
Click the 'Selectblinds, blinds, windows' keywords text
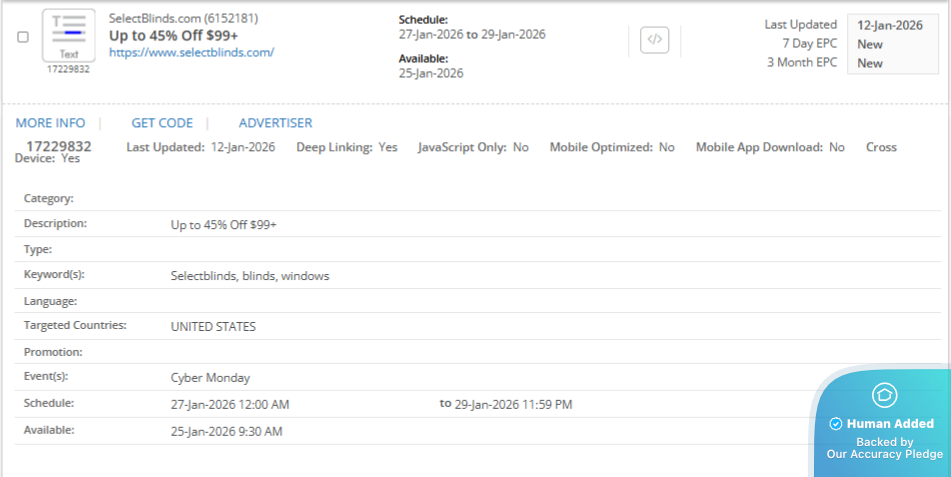[250, 276]
